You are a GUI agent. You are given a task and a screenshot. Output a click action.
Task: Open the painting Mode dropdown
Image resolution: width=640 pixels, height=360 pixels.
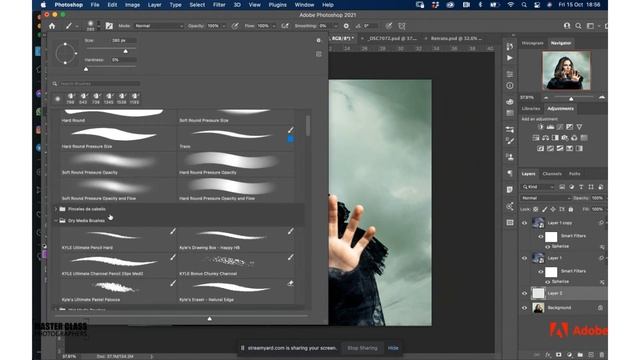click(x=159, y=26)
